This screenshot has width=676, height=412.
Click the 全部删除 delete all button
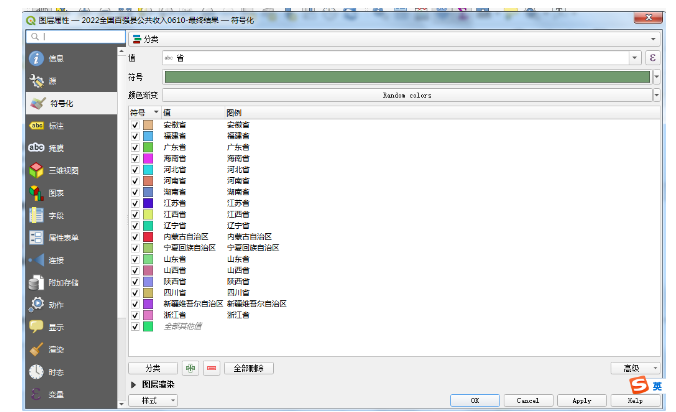[249, 368]
